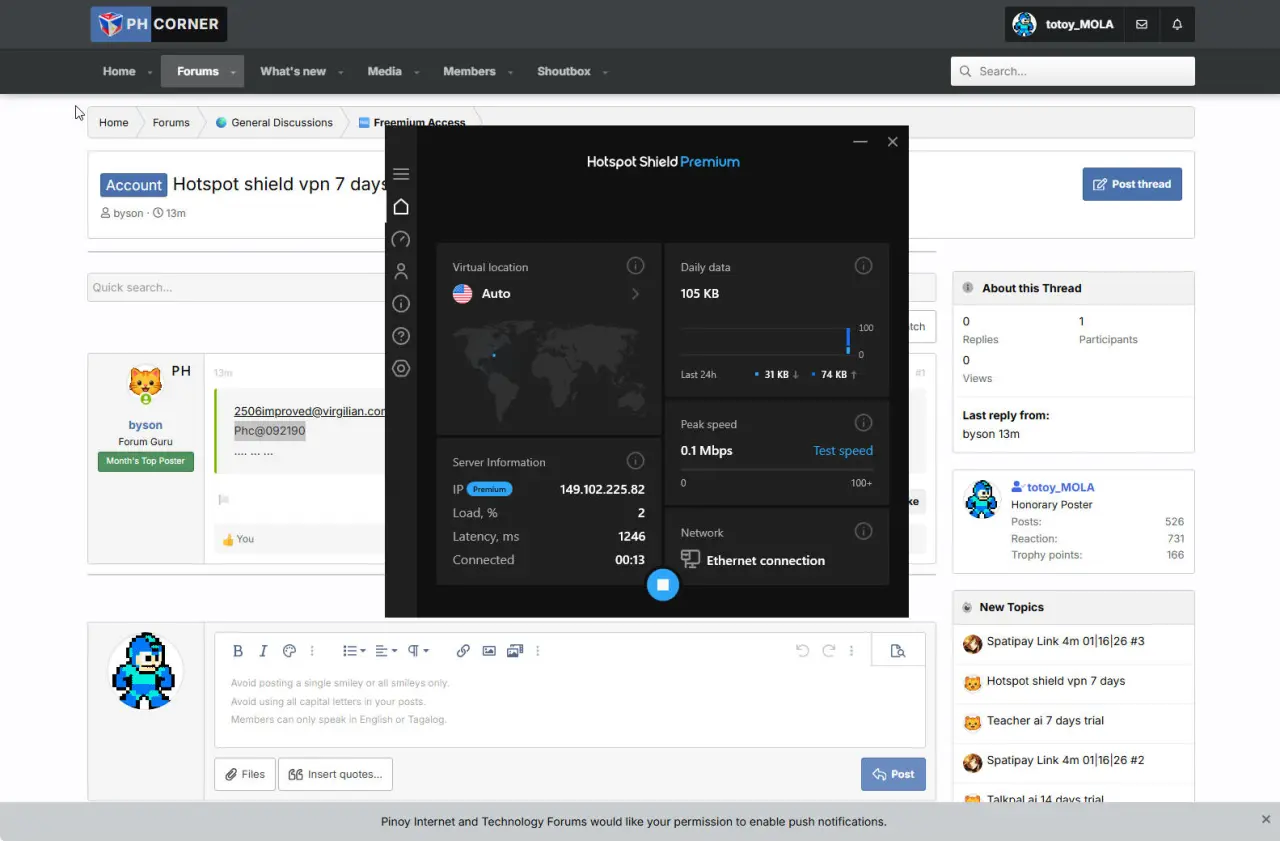Click the help question mark in Hotspot Shield sidebar
Image resolution: width=1280 pixels, height=841 pixels.
[401, 336]
